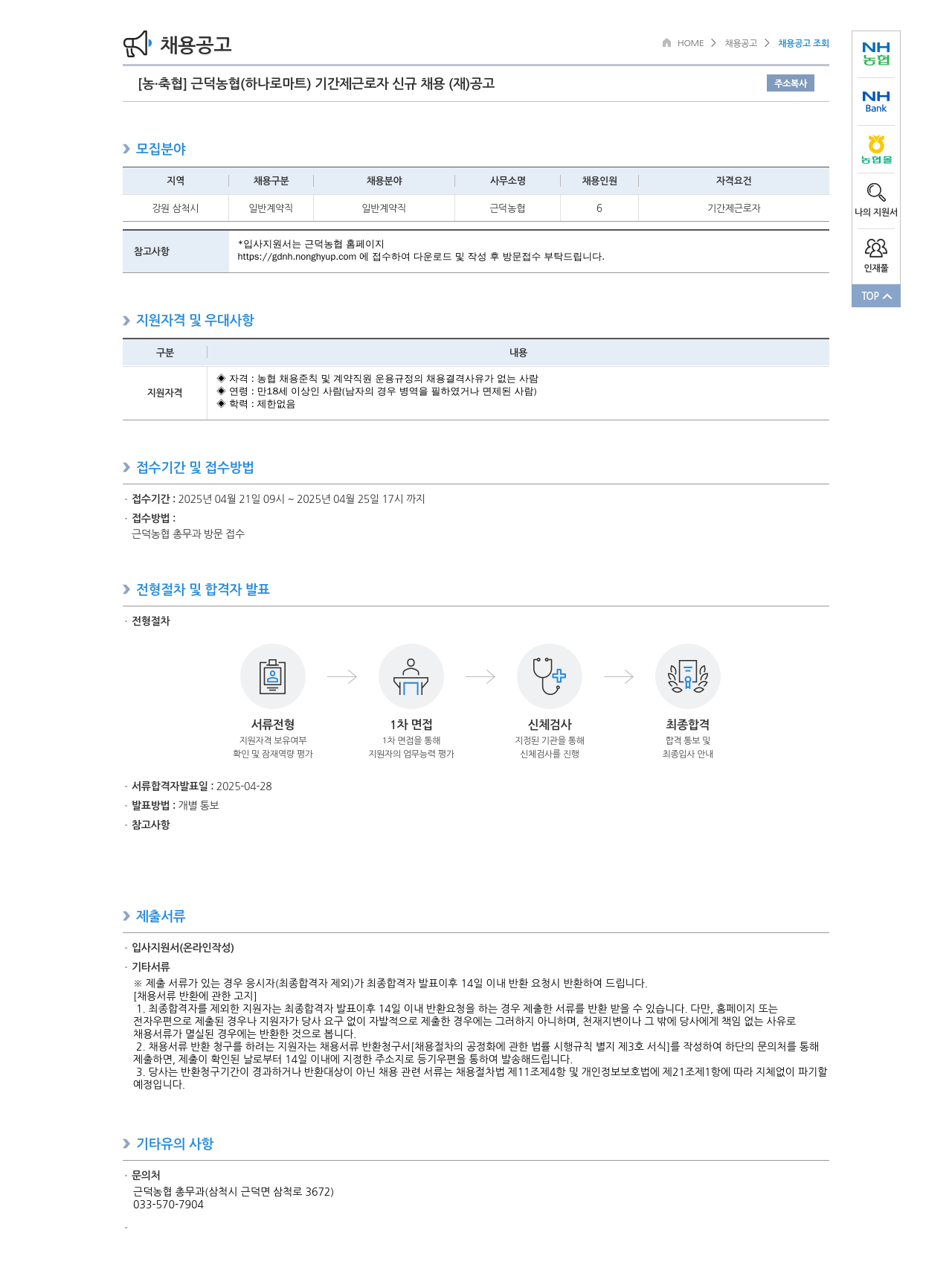This screenshot has width=952, height=1285.
Task: Open 인재풀 sidebar link text
Action: pos(876,268)
